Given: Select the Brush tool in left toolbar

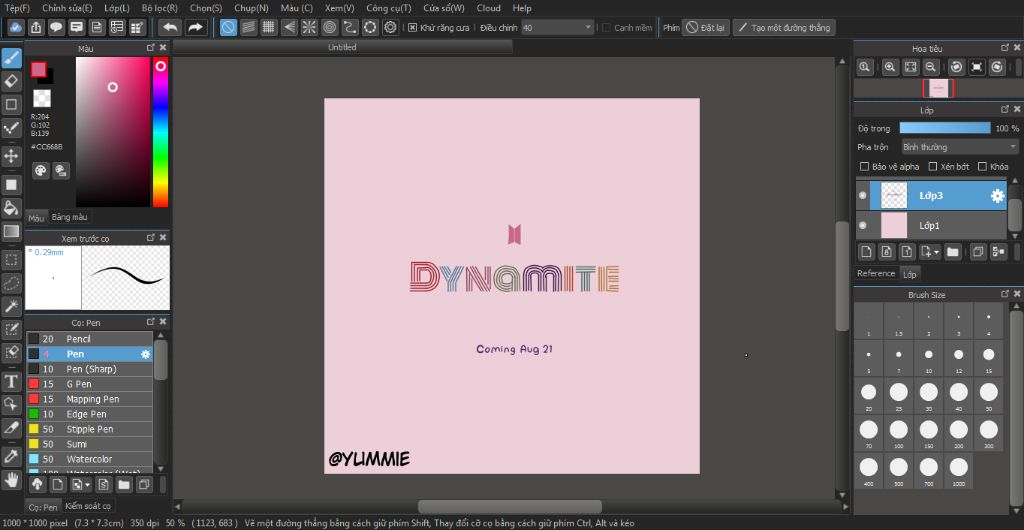Looking at the screenshot, I should (11, 59).
